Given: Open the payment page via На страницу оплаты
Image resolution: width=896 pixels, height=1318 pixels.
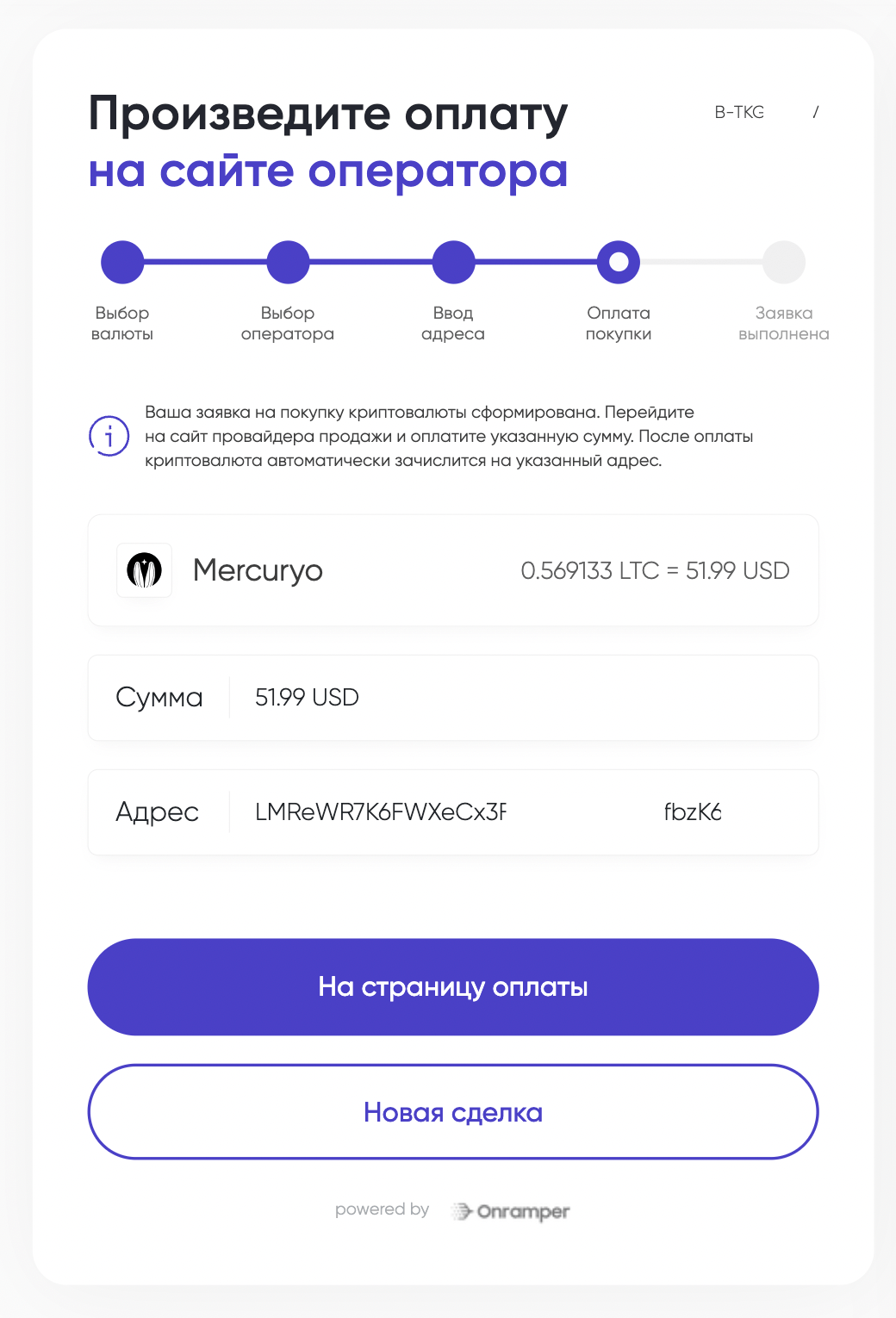Looking at the screenshot, I should 452,986.
